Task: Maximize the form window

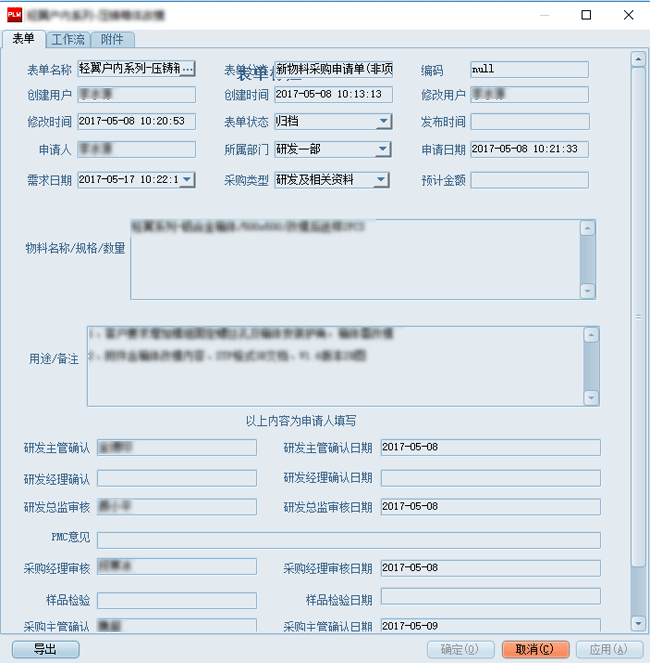Action: 586,15
